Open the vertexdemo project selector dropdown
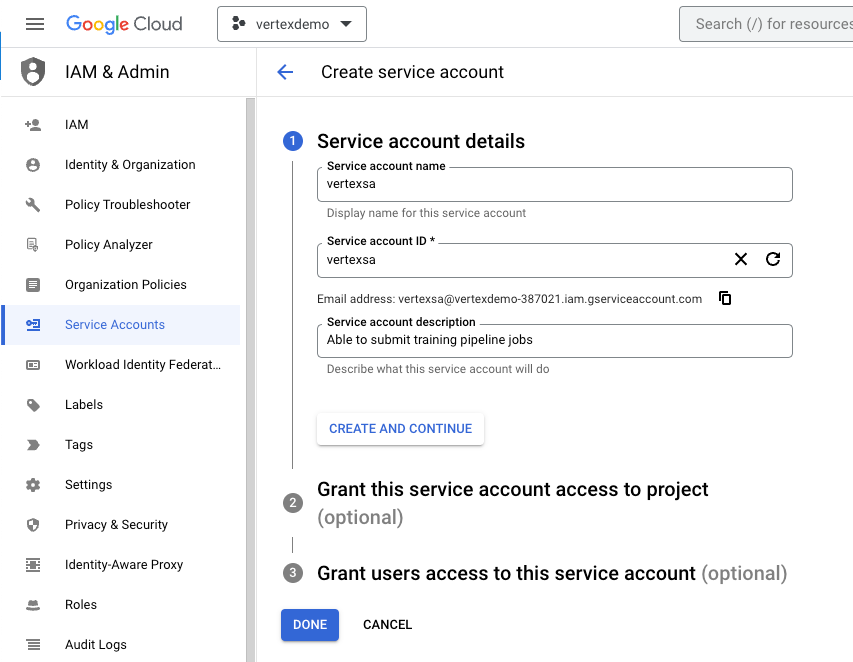 [x=292, y=24]
